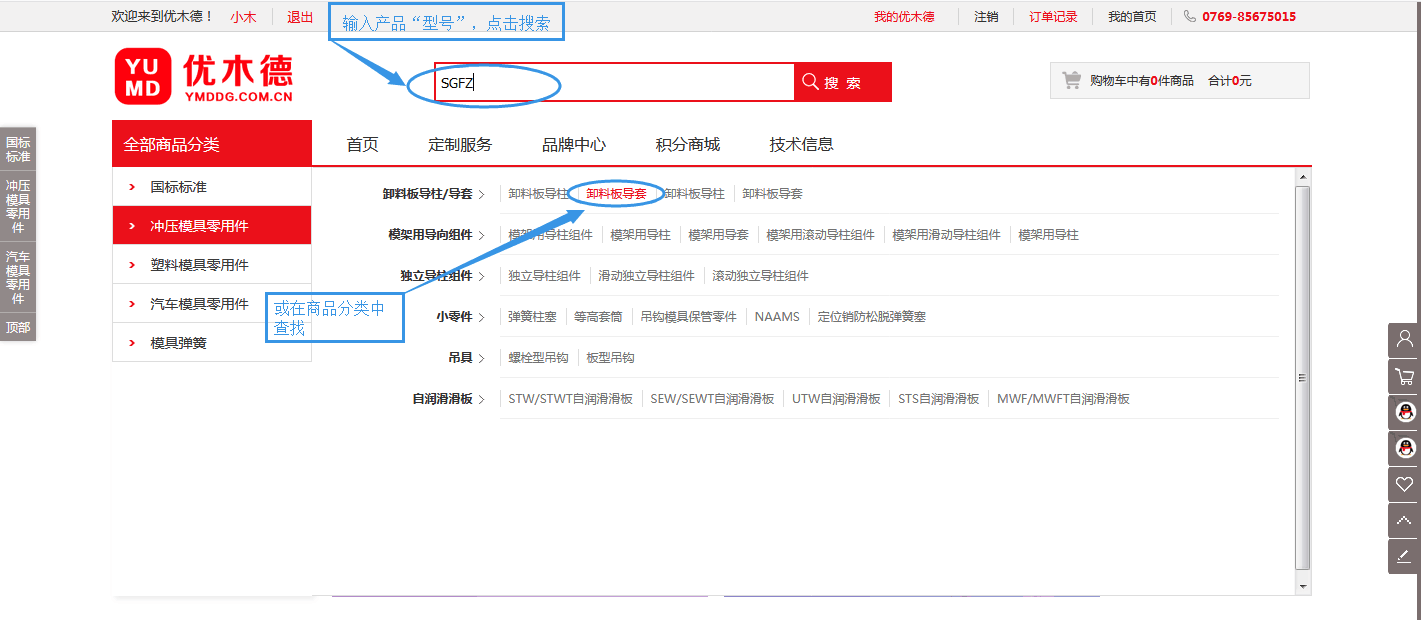Click the 0769-85675015 phone number
Screen dimensions: 1421x620
coord(1249,17)
